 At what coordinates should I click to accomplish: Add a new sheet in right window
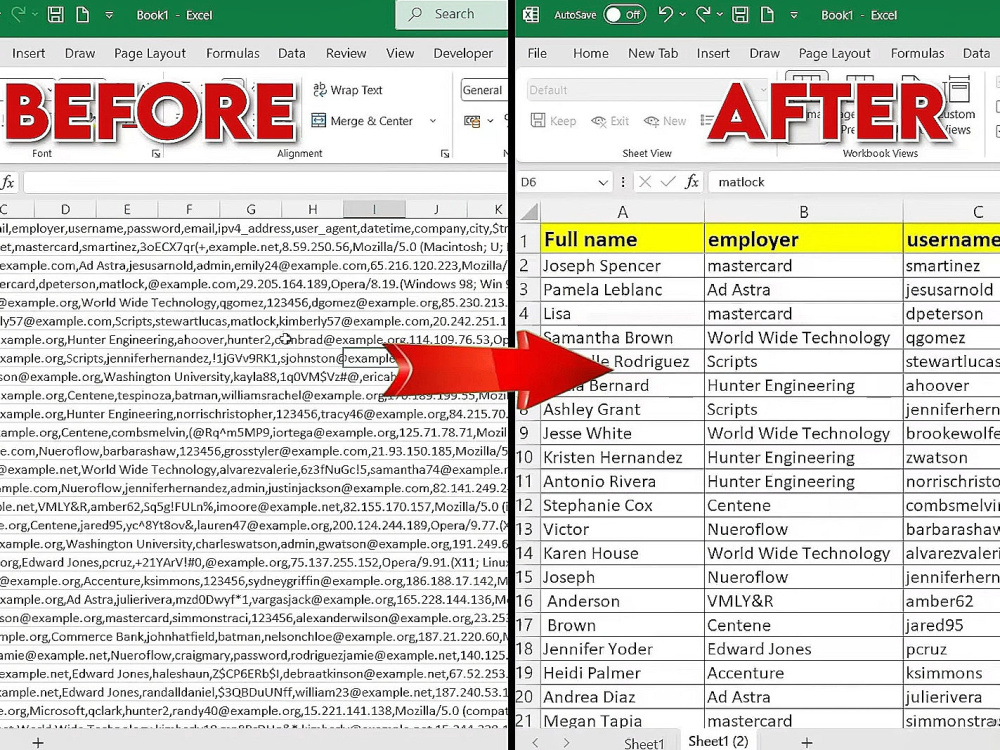(x=807, y=742)
